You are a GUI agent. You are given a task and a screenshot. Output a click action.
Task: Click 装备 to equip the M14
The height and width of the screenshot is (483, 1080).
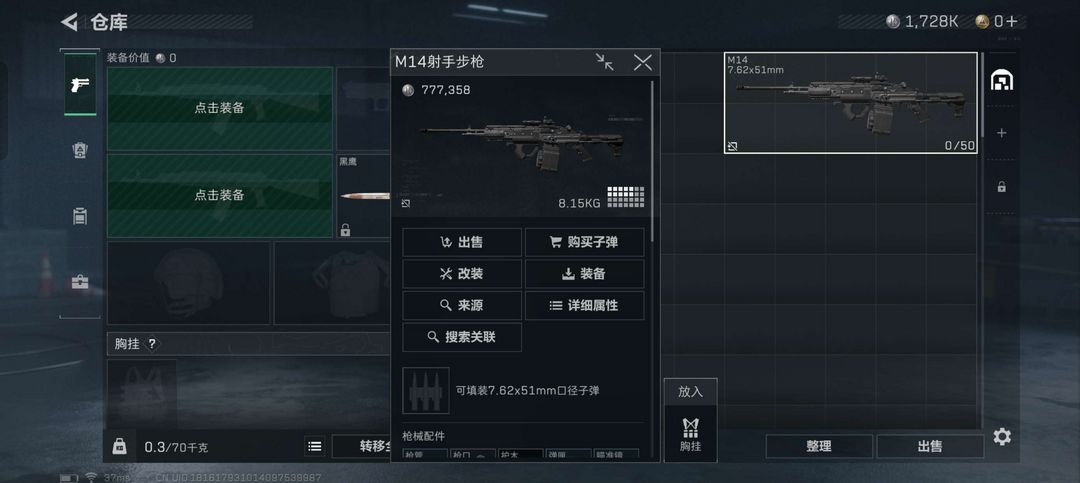585,274
